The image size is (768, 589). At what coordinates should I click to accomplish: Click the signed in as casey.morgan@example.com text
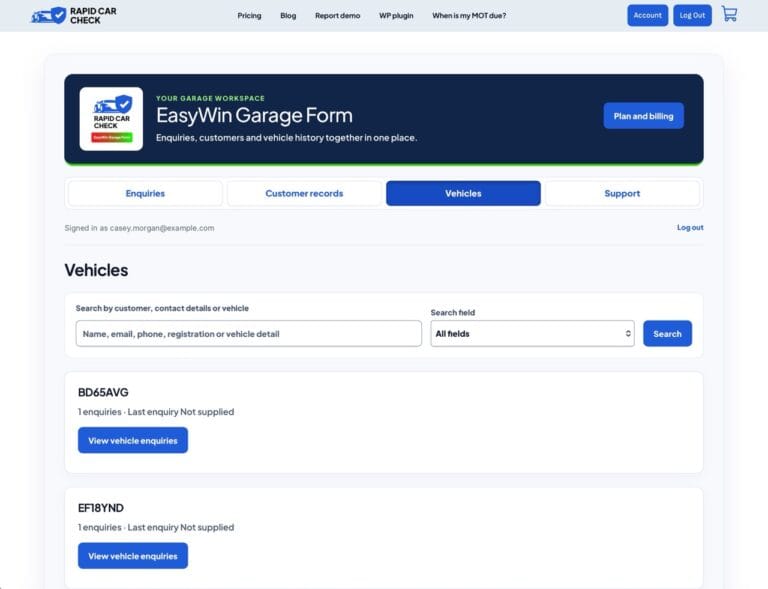tap(139, 228)
